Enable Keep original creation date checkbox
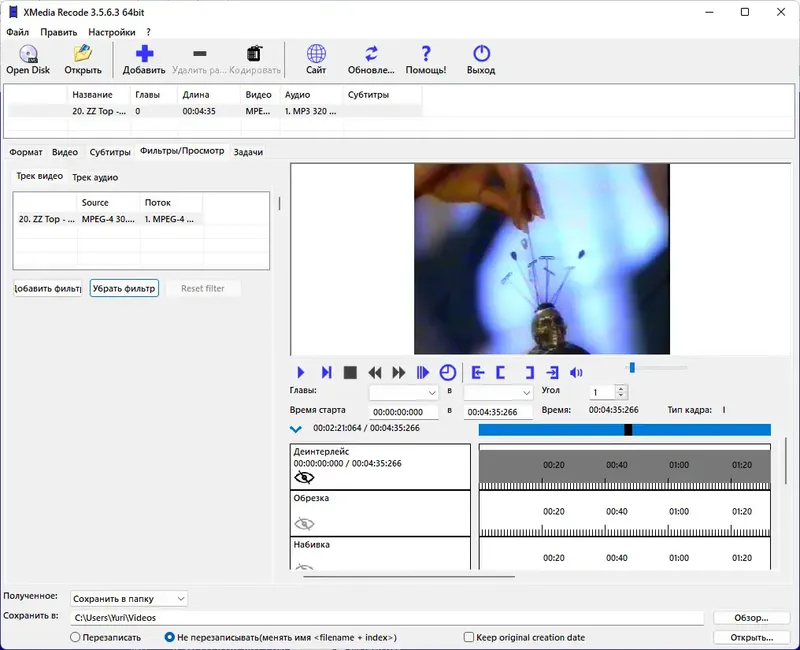Viewport: 800px width, 650px height. [470, 637]
